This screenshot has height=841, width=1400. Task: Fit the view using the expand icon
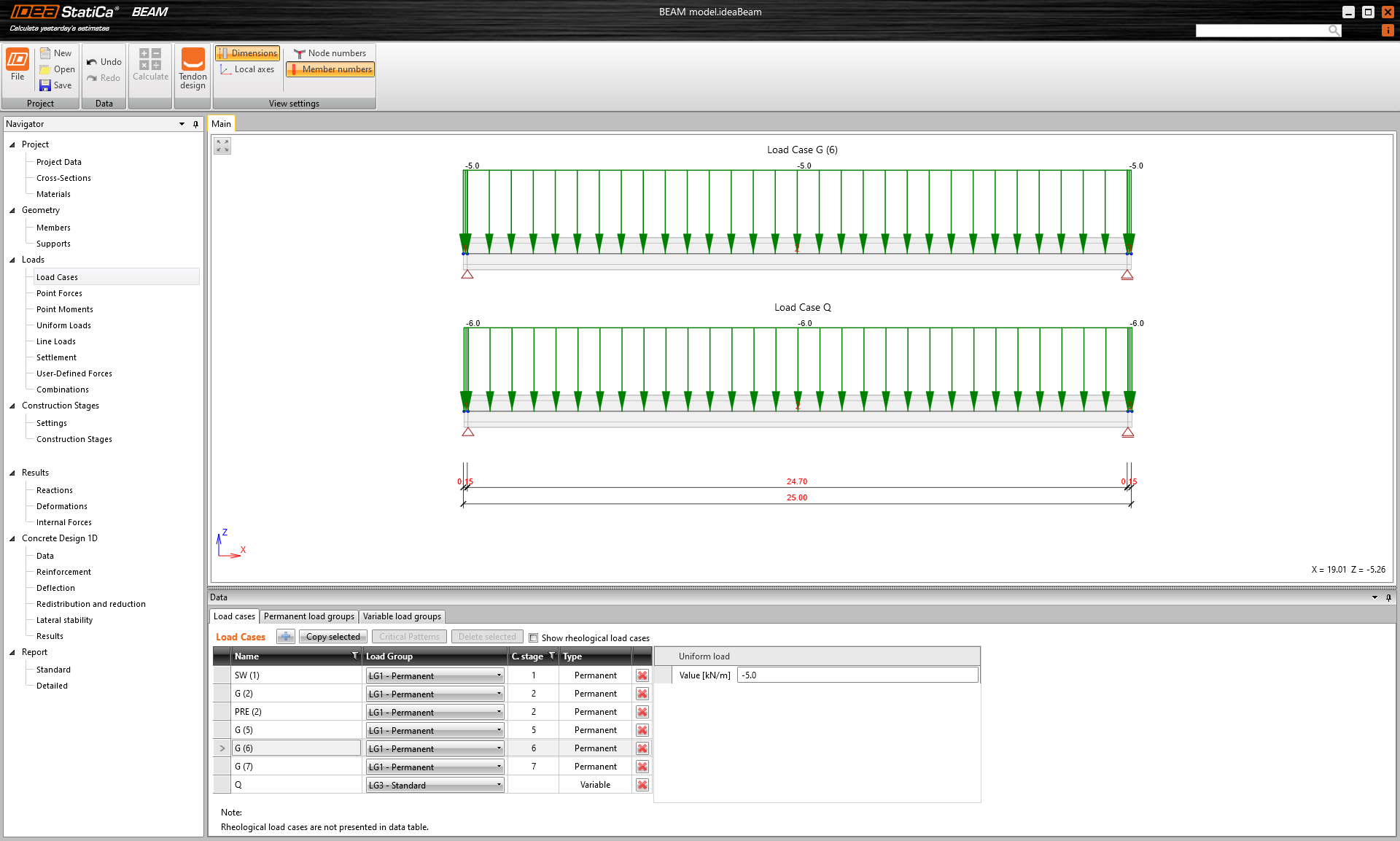pos(222,145)
